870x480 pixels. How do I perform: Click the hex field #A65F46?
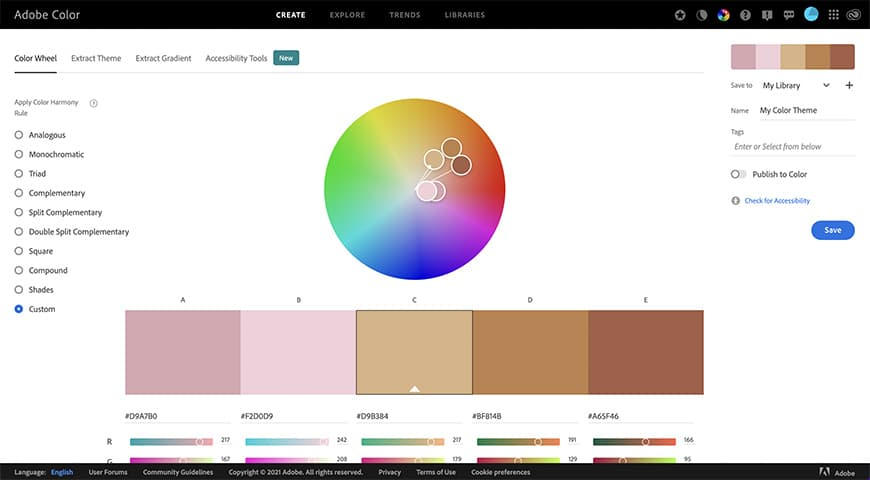[x=640, y=416]
